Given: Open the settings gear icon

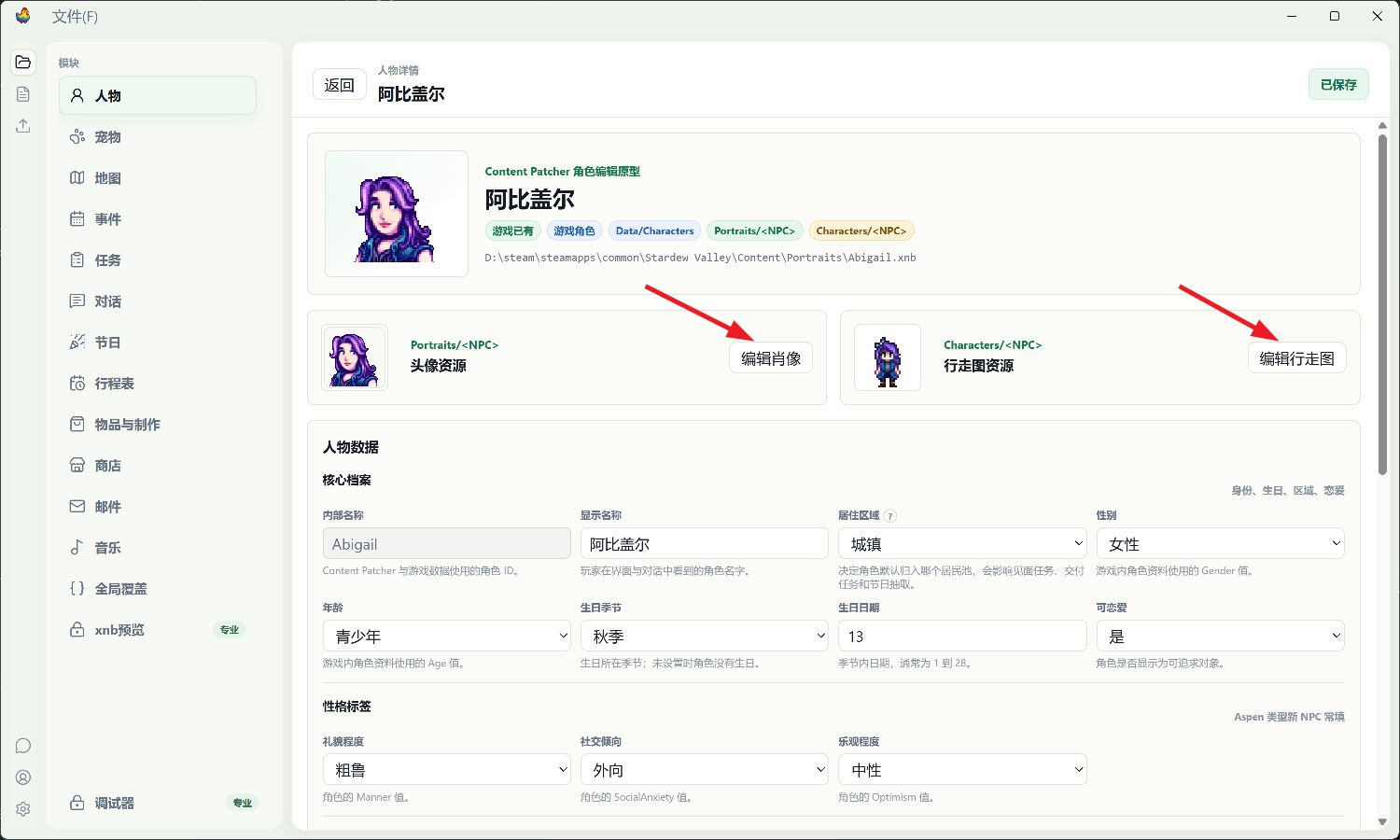Looking at the screenshot, I should pyautogui.click(x=23, y=809).
